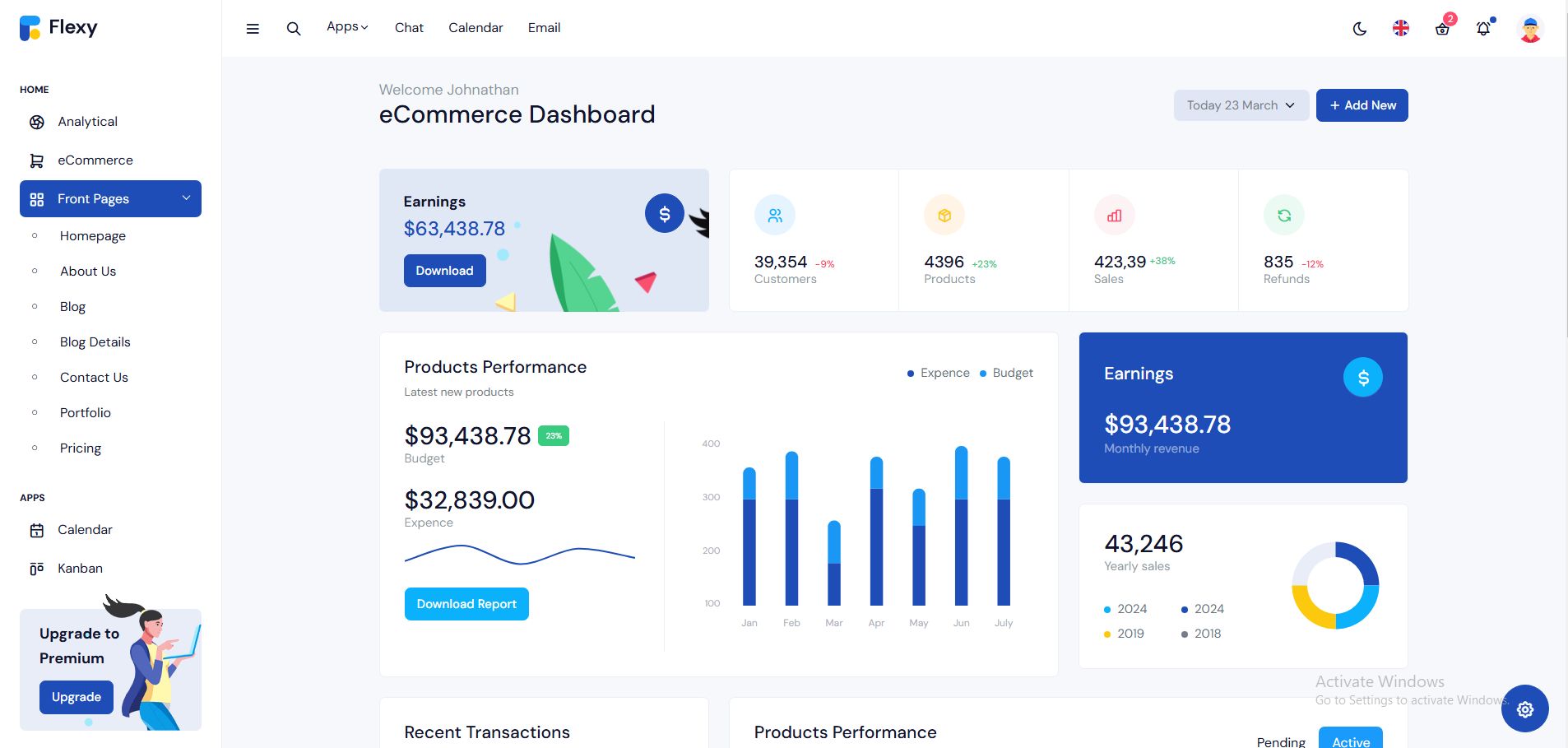Click the yellow segment of donut chart
Image resolution: width=1568 pixels, height=748 pixels.
(1310, 609)
